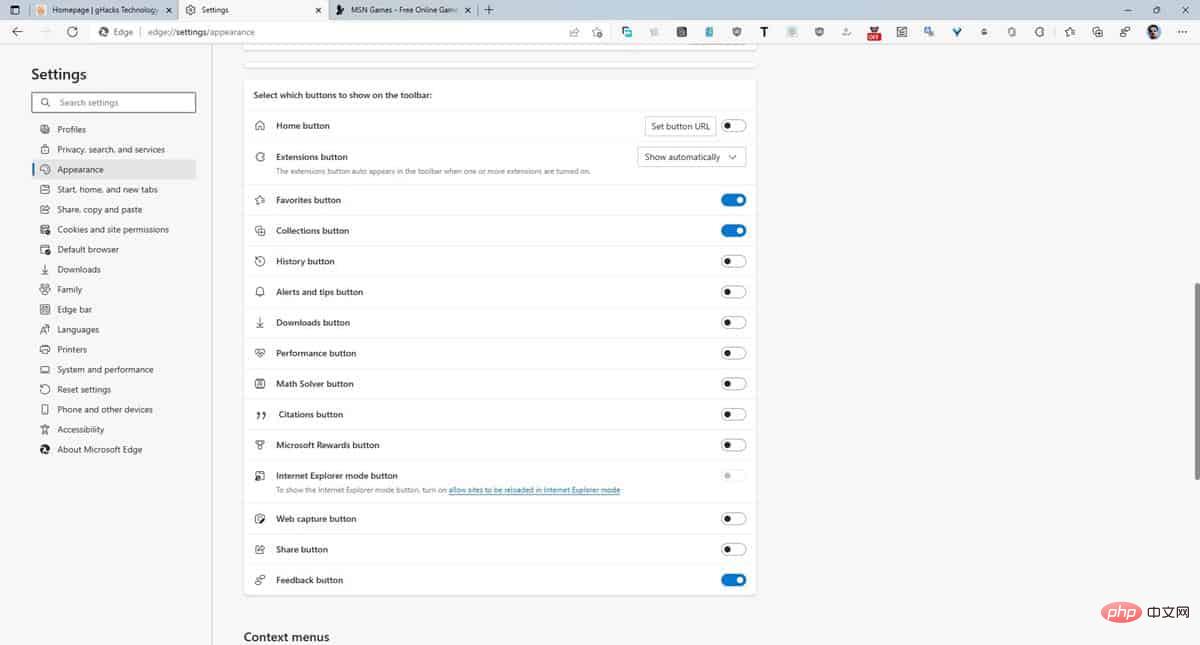Viewport: 1200px width, 645px height.
Task: Click the Web capture row icon
Action: tap(260, 519)
